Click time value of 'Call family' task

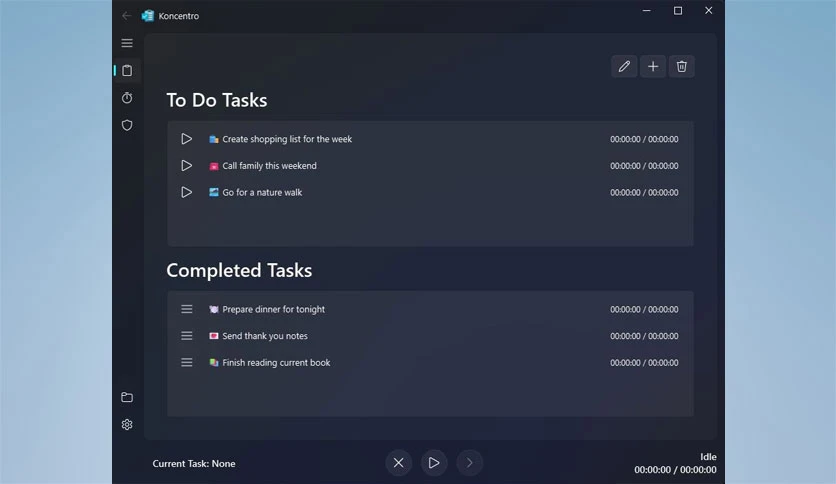click(644, 166)
